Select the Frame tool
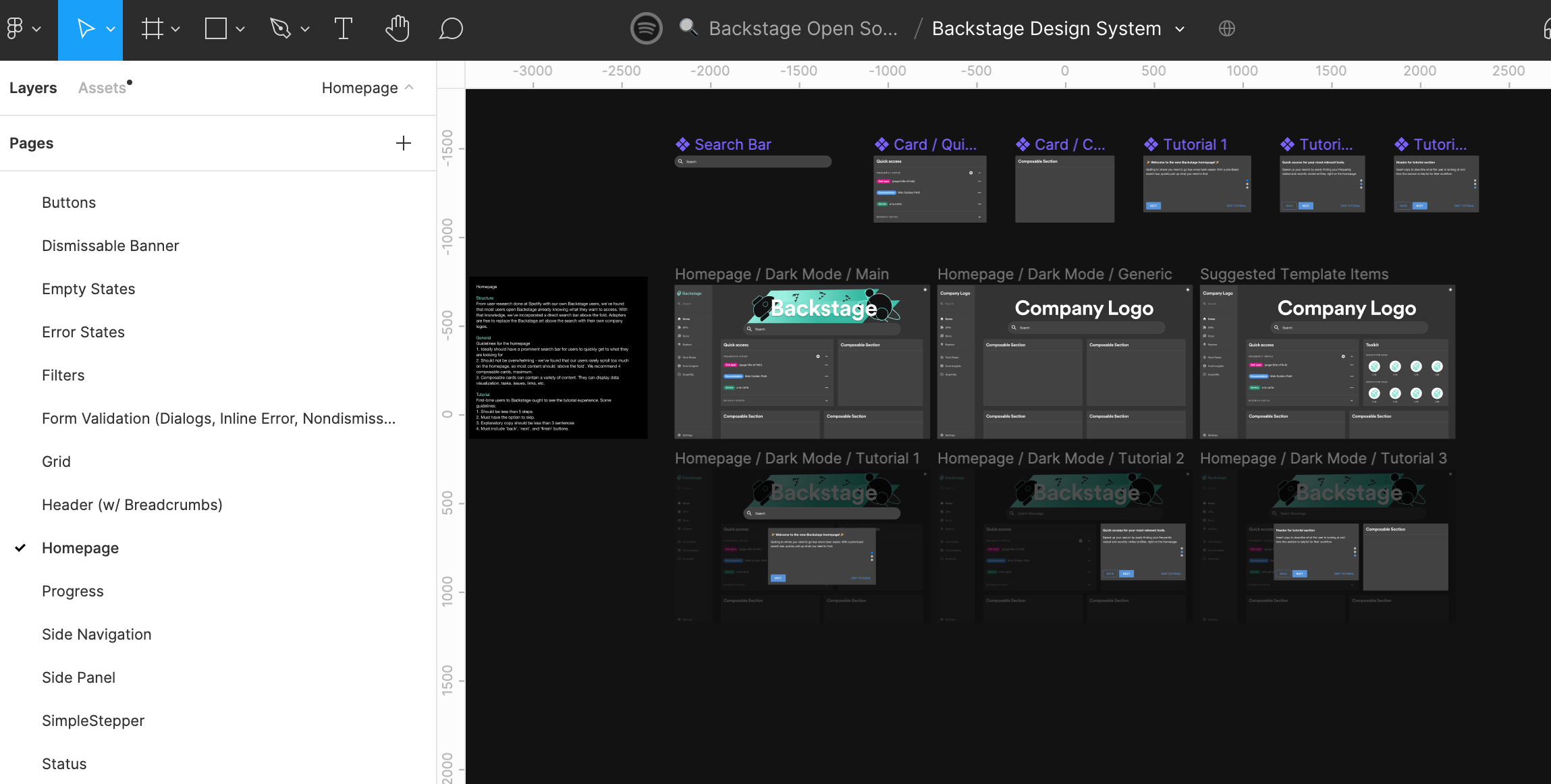The width and height of the screenshot is (1551, 784). click(x=153, y=28)
